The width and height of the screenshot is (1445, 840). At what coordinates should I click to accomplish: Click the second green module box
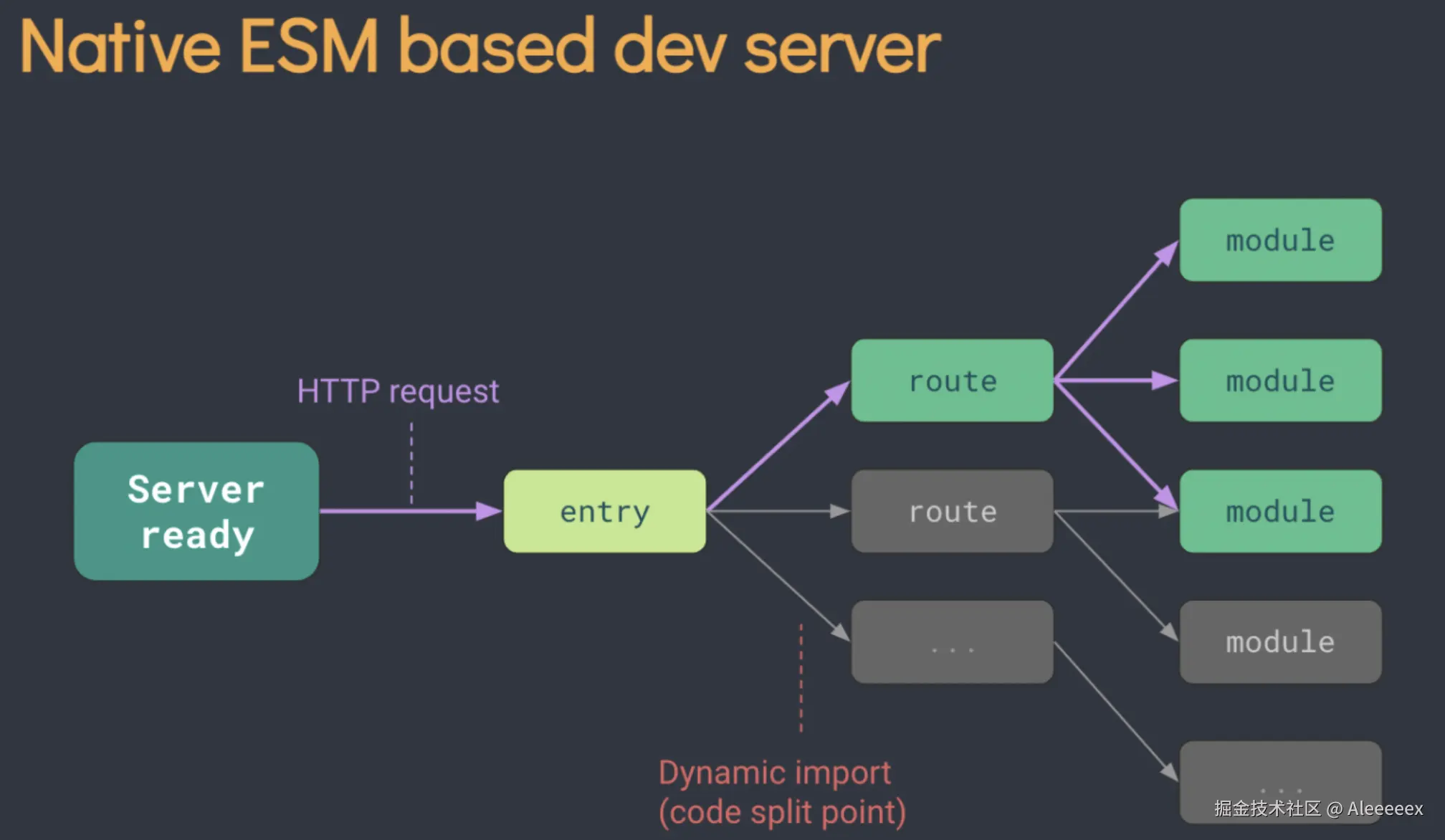[x=1280, y=381]
